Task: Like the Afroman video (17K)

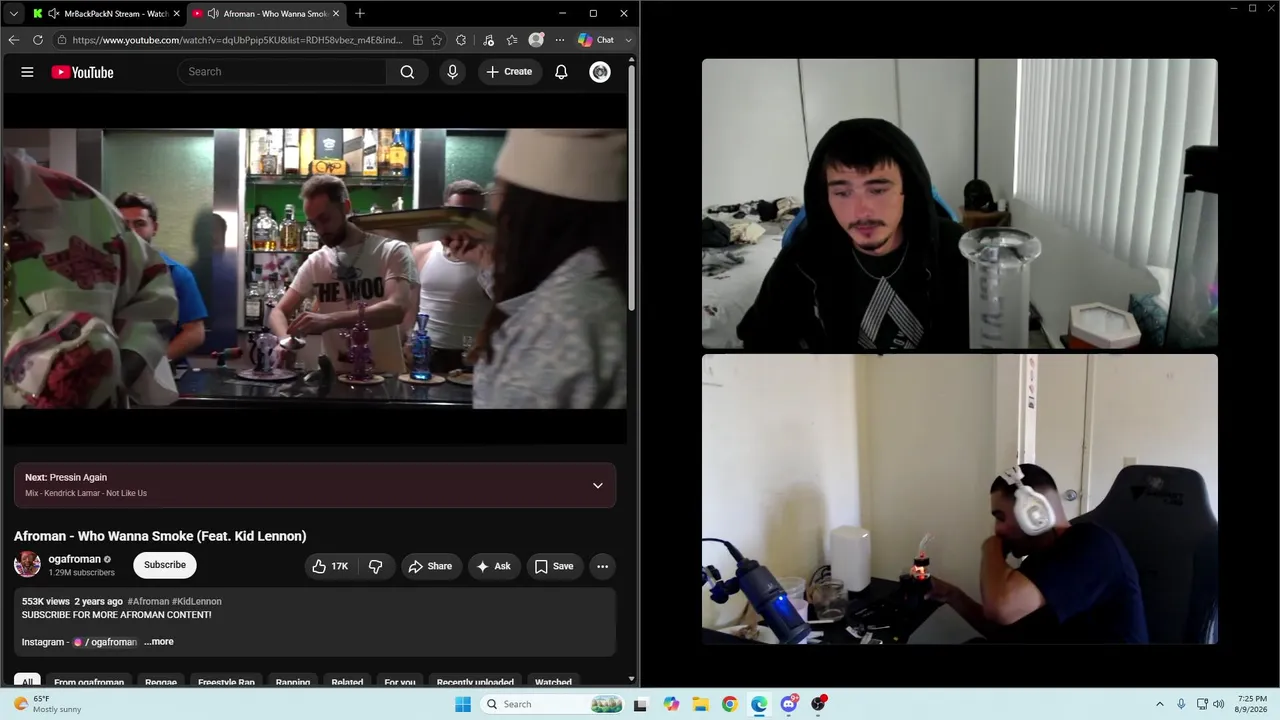Action: [x=330, y=566]
